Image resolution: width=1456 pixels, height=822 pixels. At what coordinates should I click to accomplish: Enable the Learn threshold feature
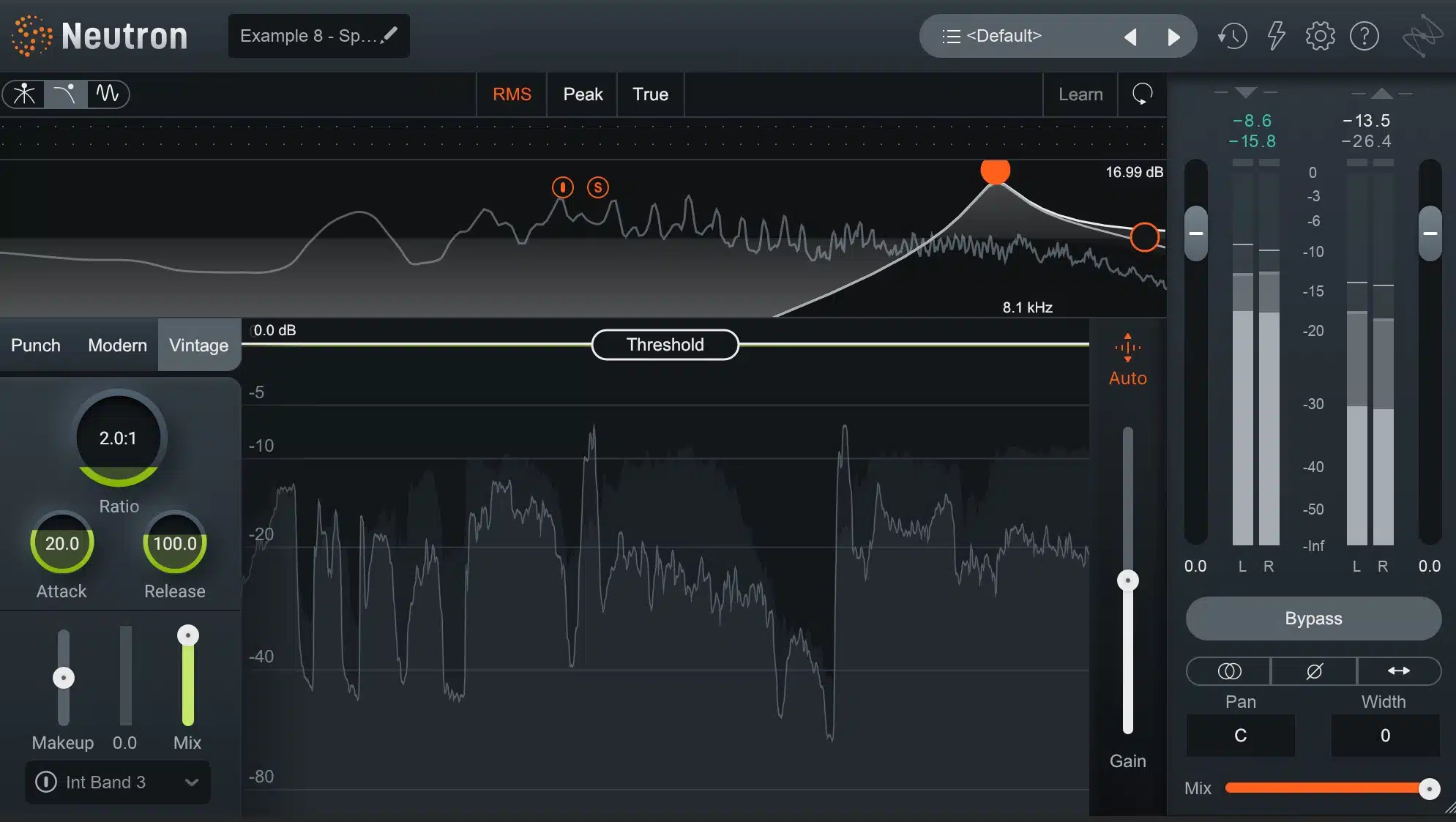[x=1080, y=93]
